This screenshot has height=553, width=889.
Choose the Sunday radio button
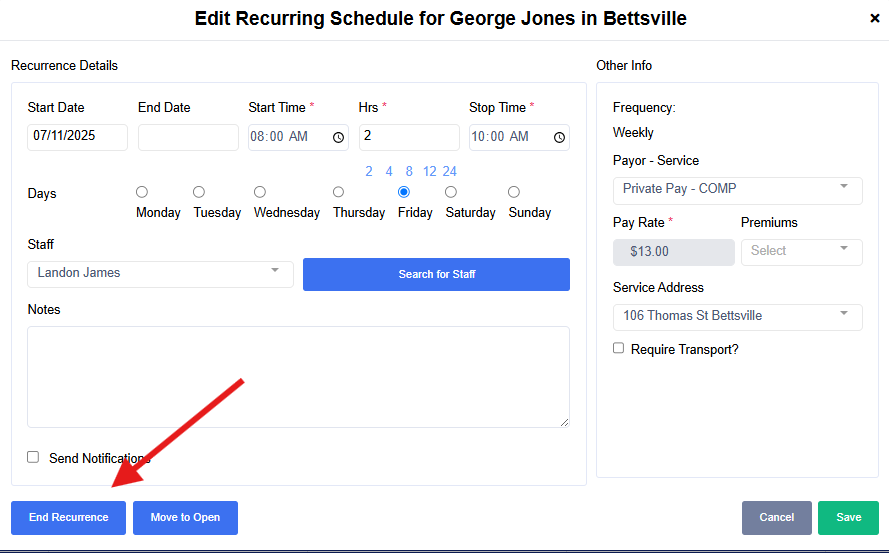pyautogui.click(x=514, y=192)
